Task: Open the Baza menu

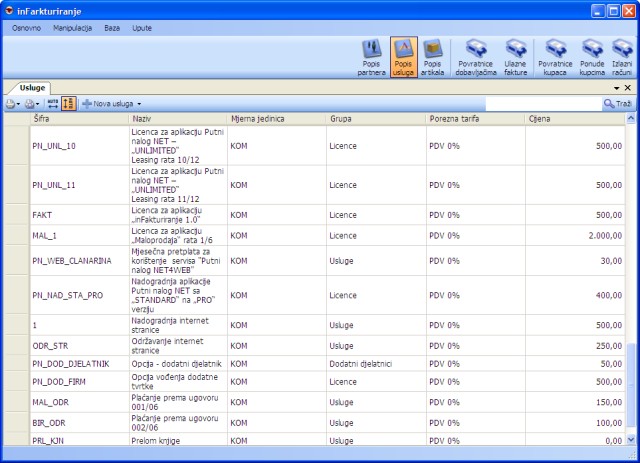Action: point(112,28)
